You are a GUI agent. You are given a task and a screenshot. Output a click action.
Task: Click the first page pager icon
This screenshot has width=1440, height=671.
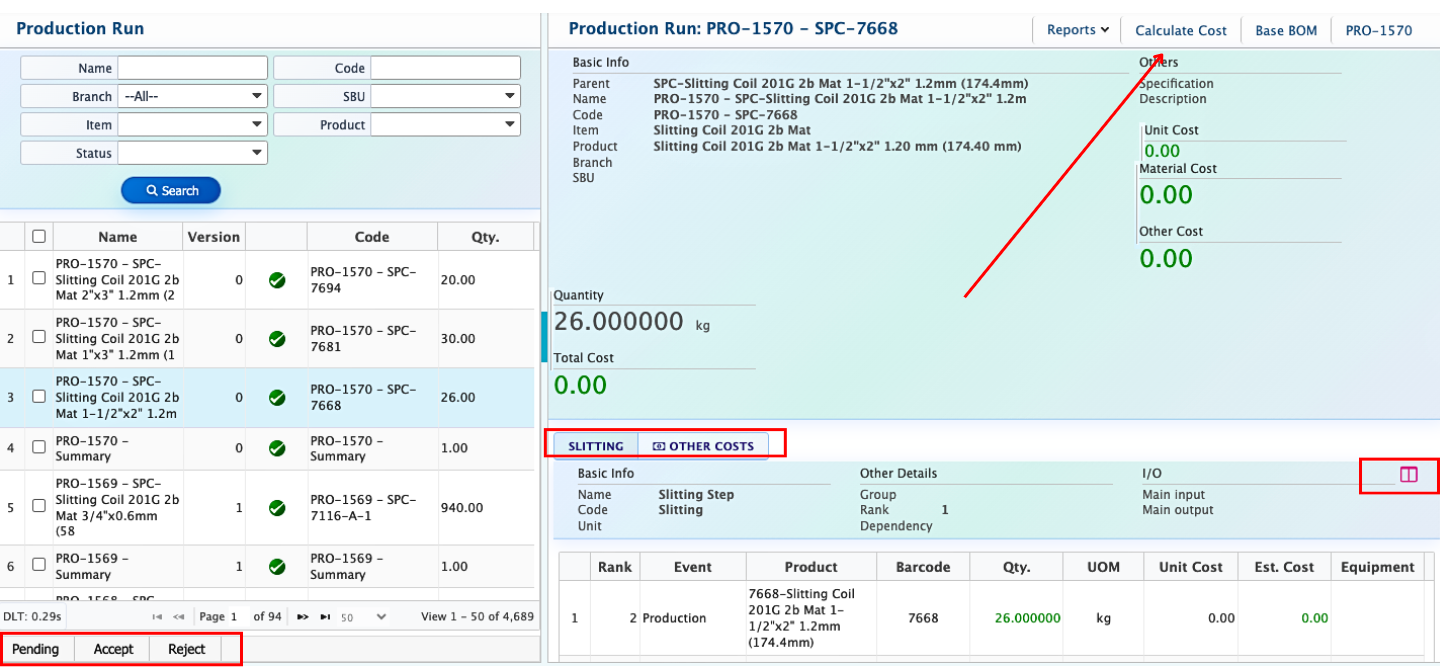[x=157, y=617]
